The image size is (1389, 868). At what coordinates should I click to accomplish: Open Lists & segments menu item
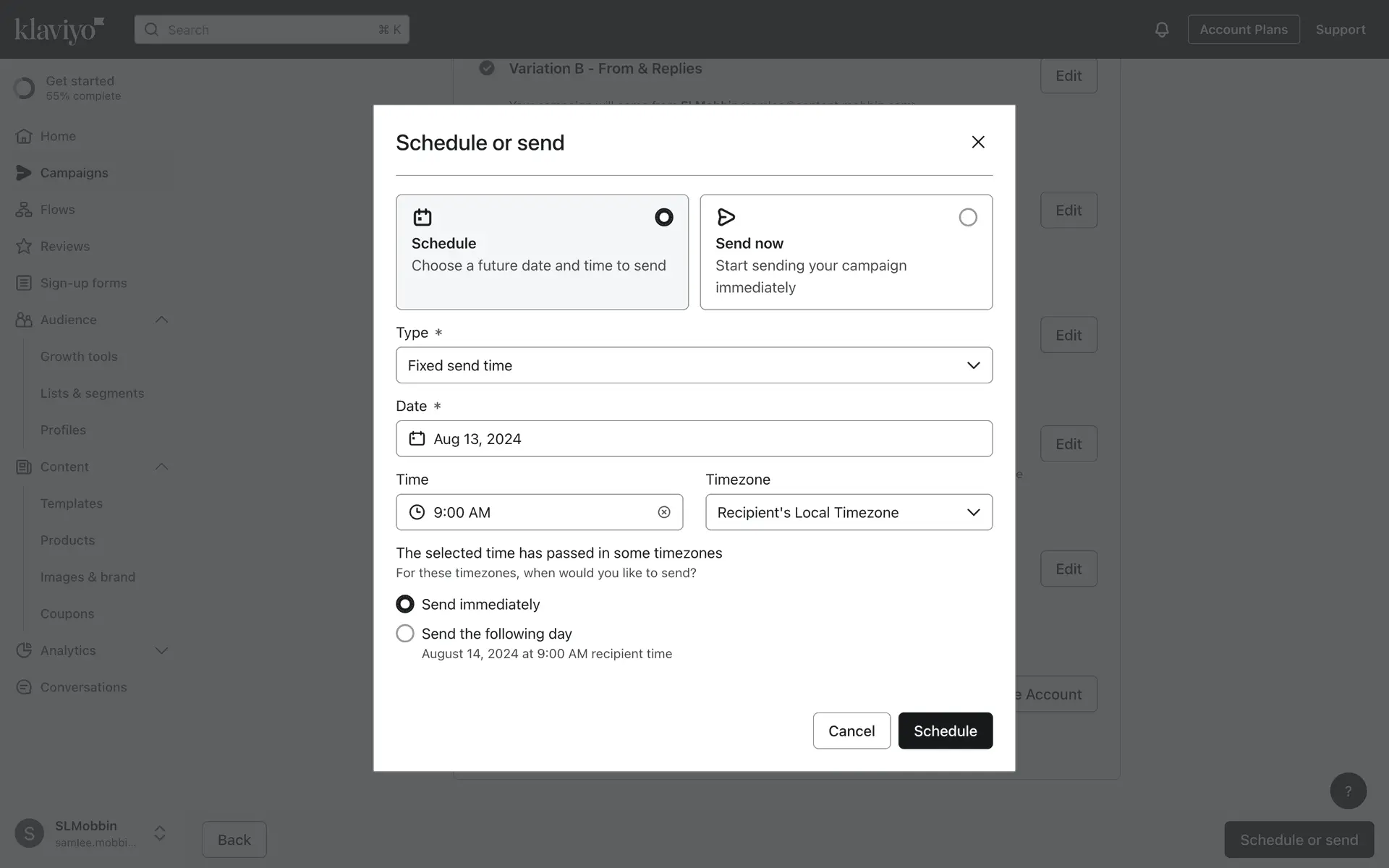pos(92,393)
